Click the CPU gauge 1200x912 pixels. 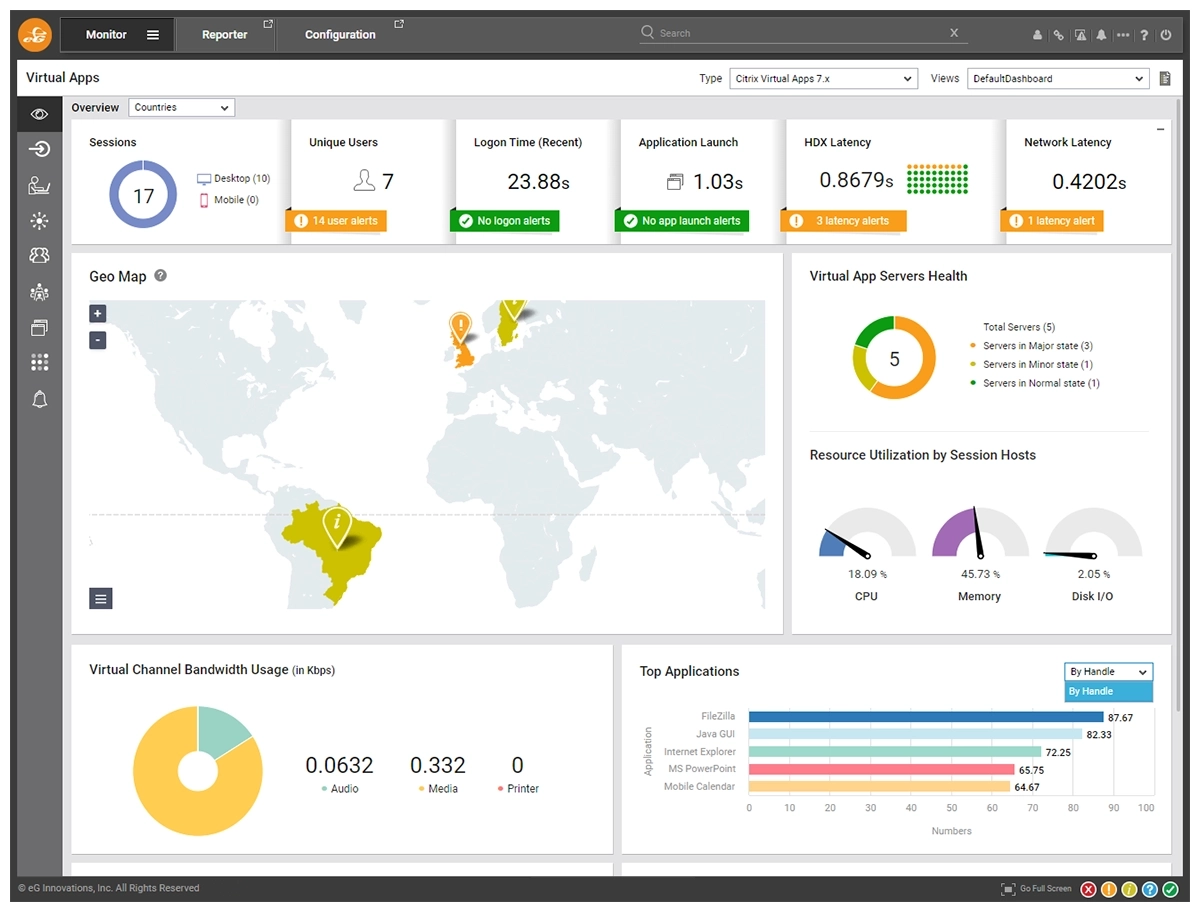[866, 532]
